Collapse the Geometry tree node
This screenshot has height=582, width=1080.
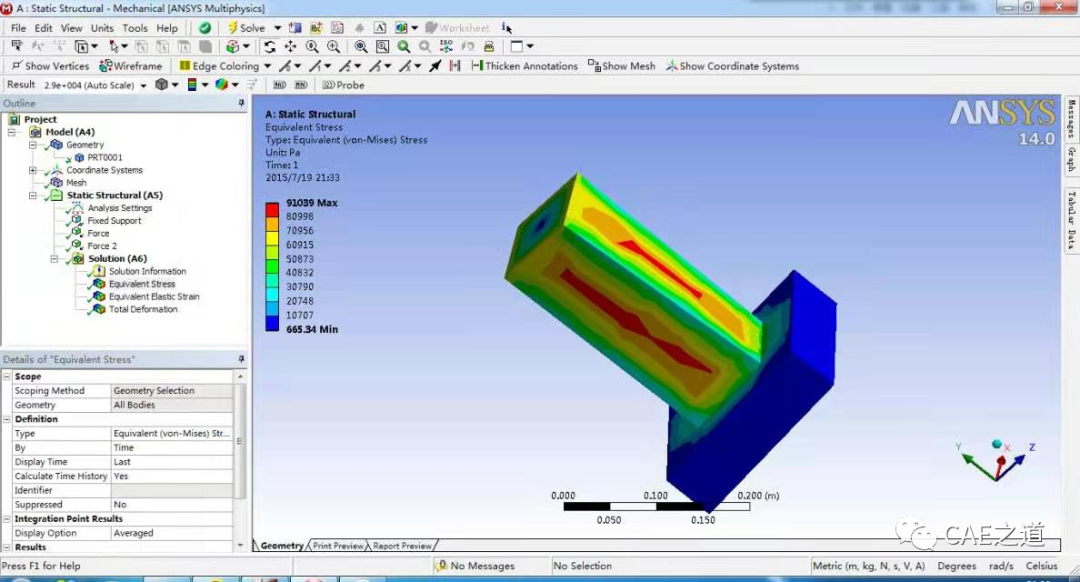(x=32, y=145)
